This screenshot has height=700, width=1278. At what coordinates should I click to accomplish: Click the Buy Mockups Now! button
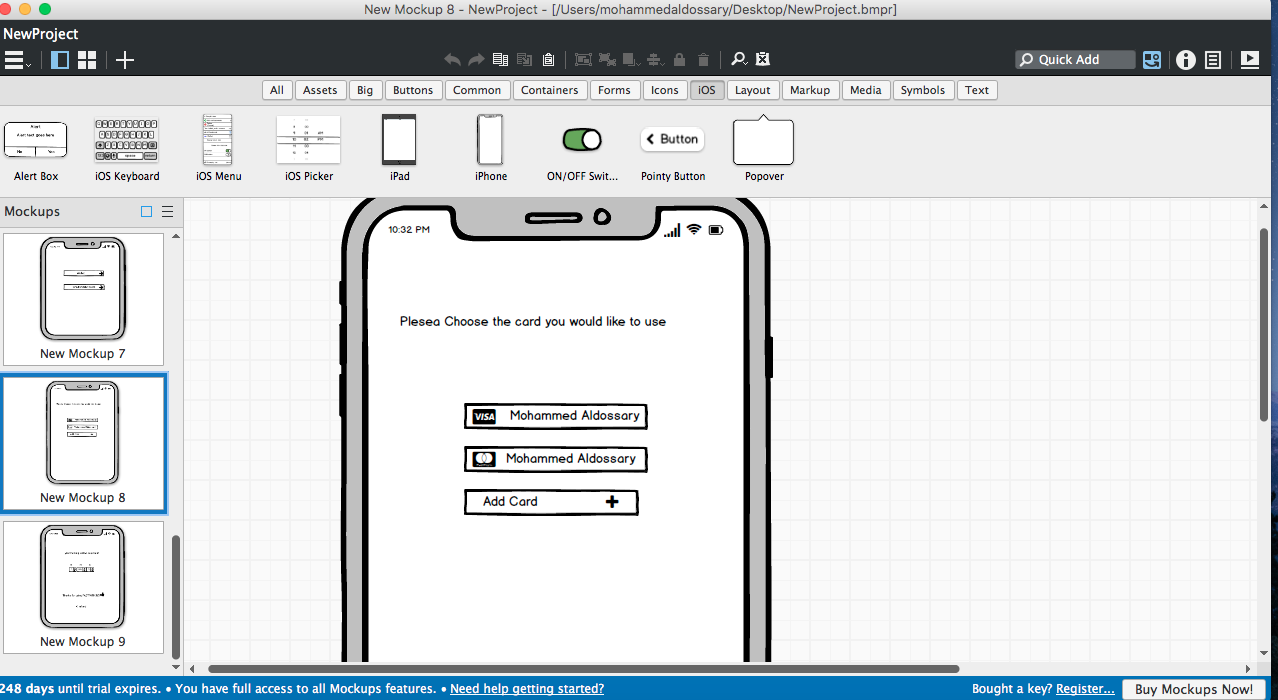point(1194,689)
